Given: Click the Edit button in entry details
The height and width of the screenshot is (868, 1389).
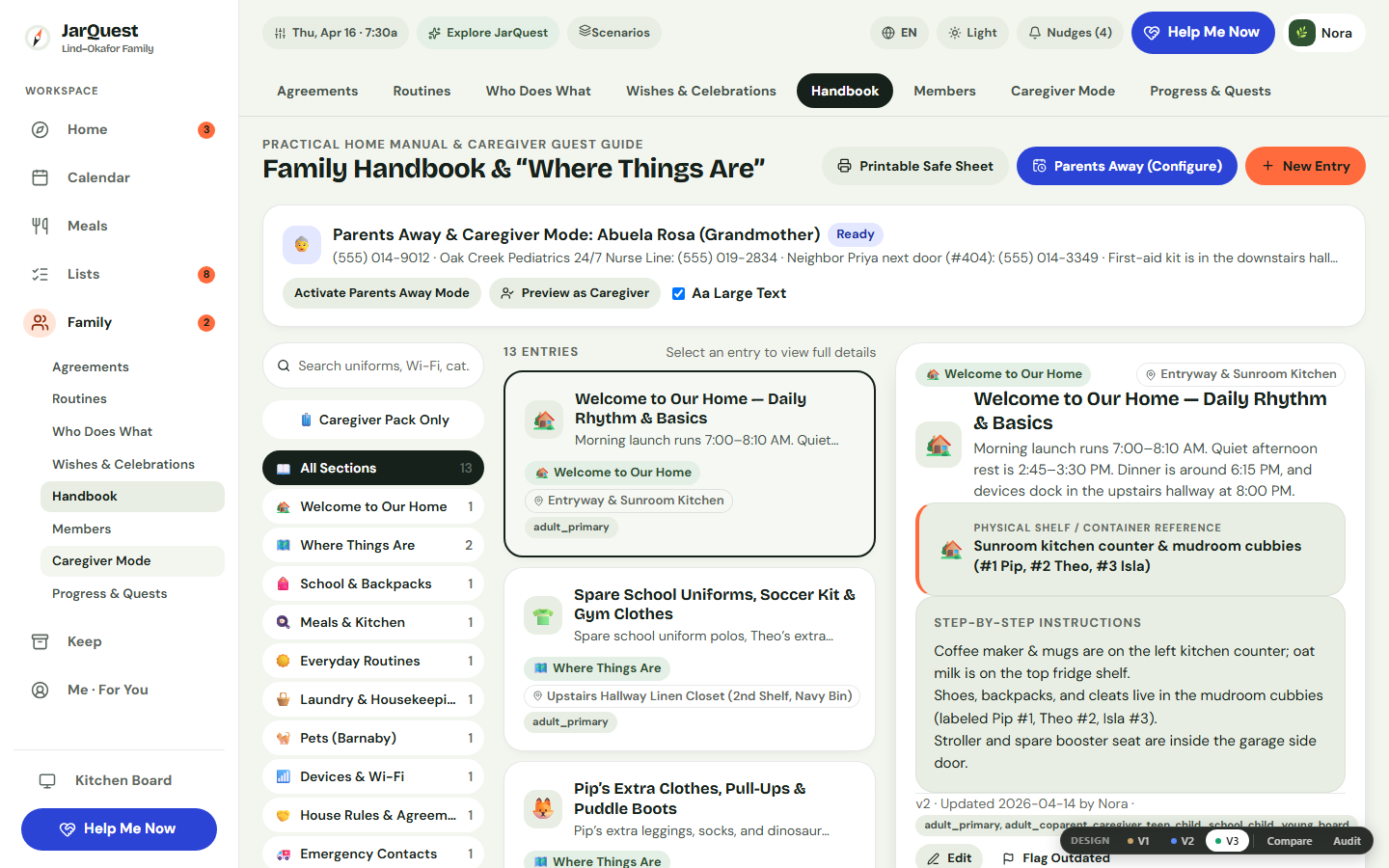Looking at the screenshot, I should tap(949, 857).
